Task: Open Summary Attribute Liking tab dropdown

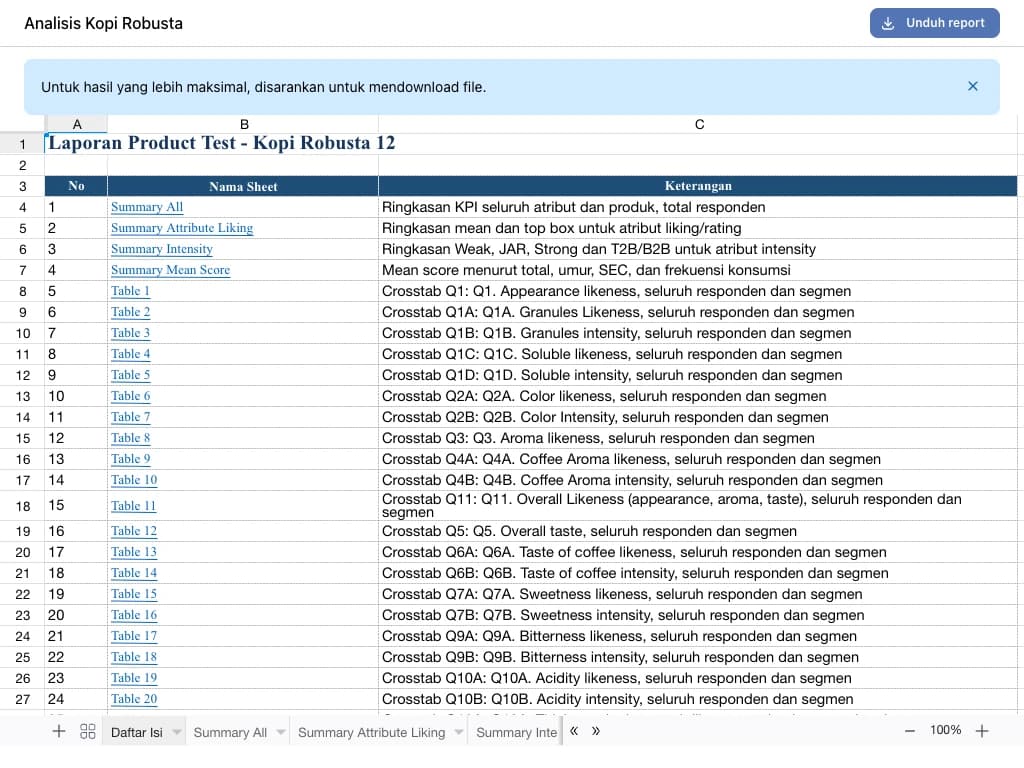Action: tap(459, 732)
